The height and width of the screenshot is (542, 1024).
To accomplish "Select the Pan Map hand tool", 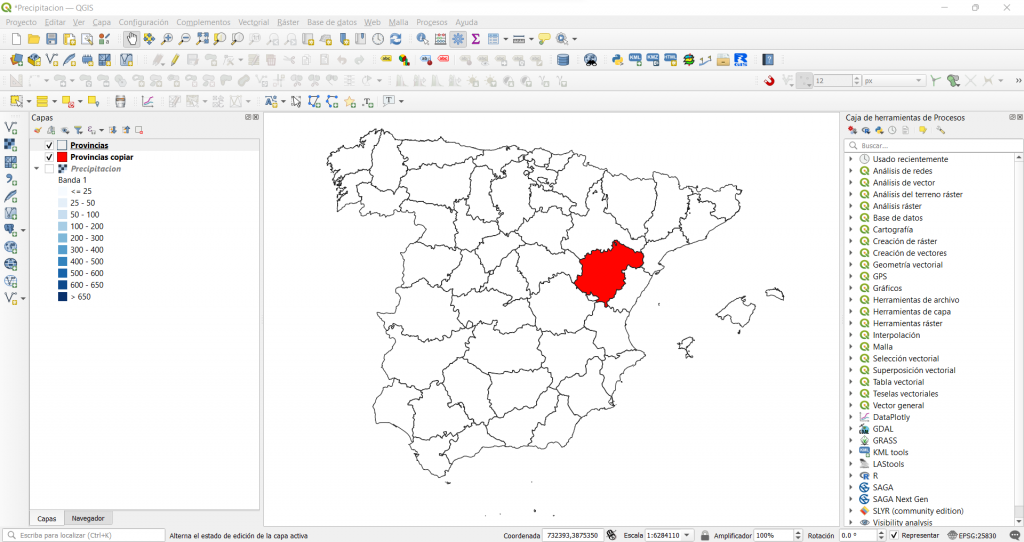I will click(132, 39).
